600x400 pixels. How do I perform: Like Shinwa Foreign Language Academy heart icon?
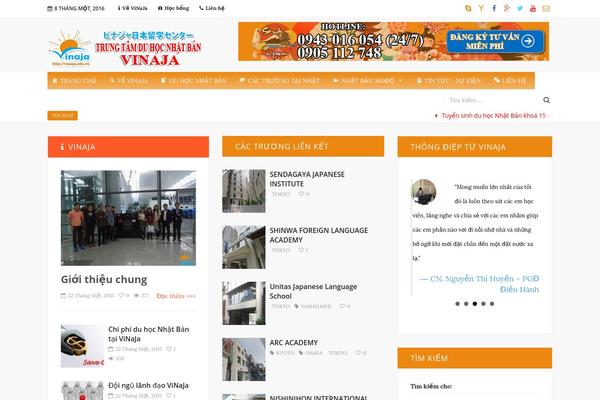pos(301,250)
